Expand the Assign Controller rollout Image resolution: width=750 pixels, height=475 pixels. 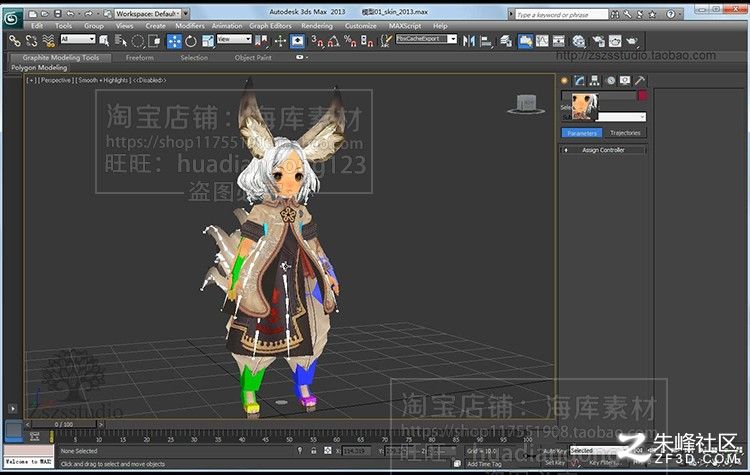tap(603, 150)
